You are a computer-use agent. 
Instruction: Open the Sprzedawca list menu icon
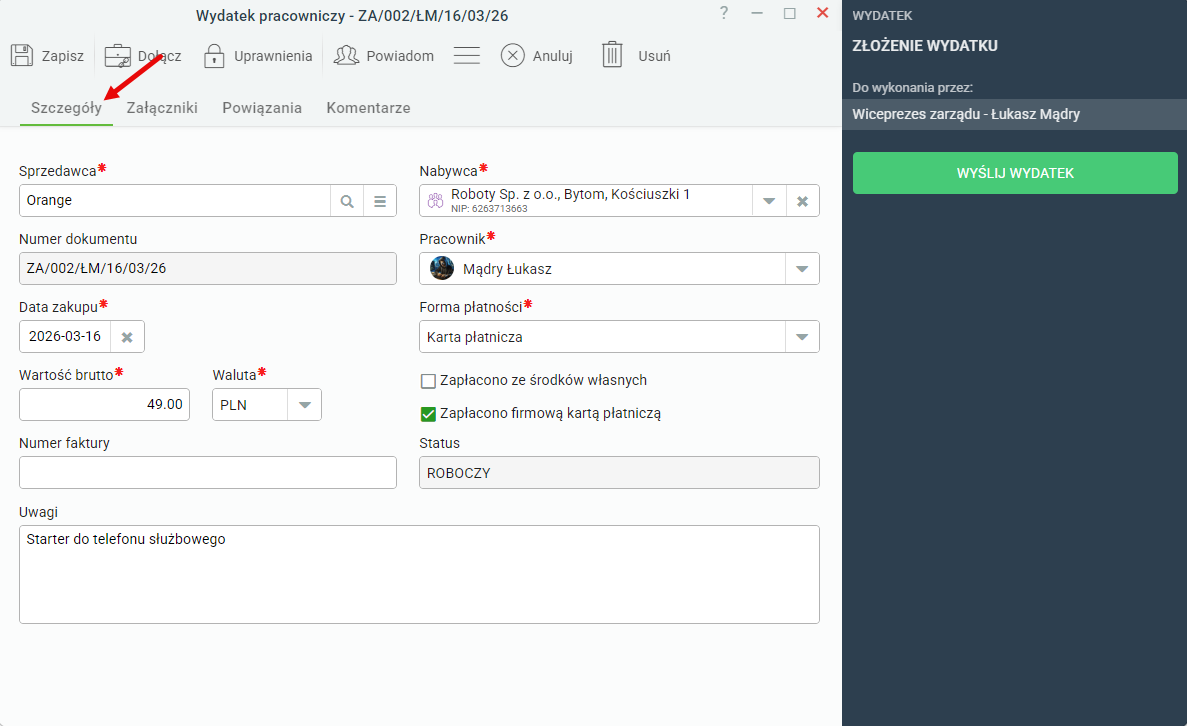click(380, 201)
